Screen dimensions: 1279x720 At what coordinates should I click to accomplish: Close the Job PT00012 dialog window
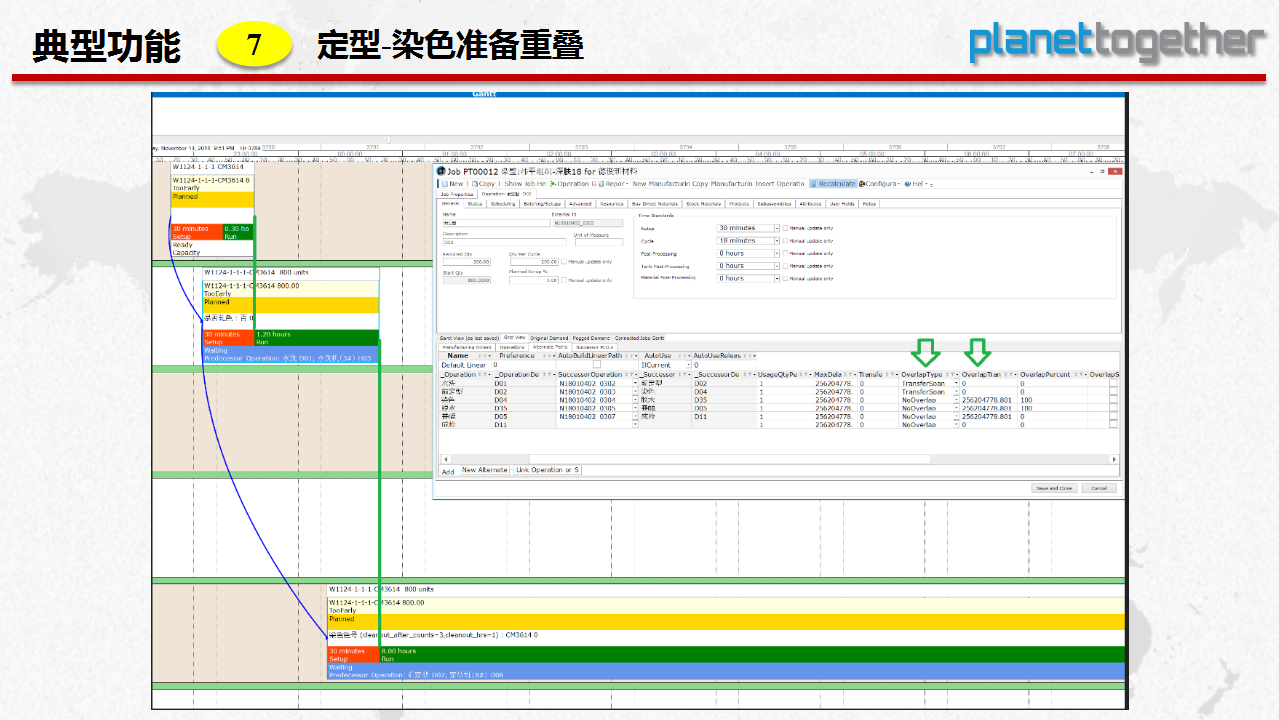pyautogui.click(x=1116, y=172)
